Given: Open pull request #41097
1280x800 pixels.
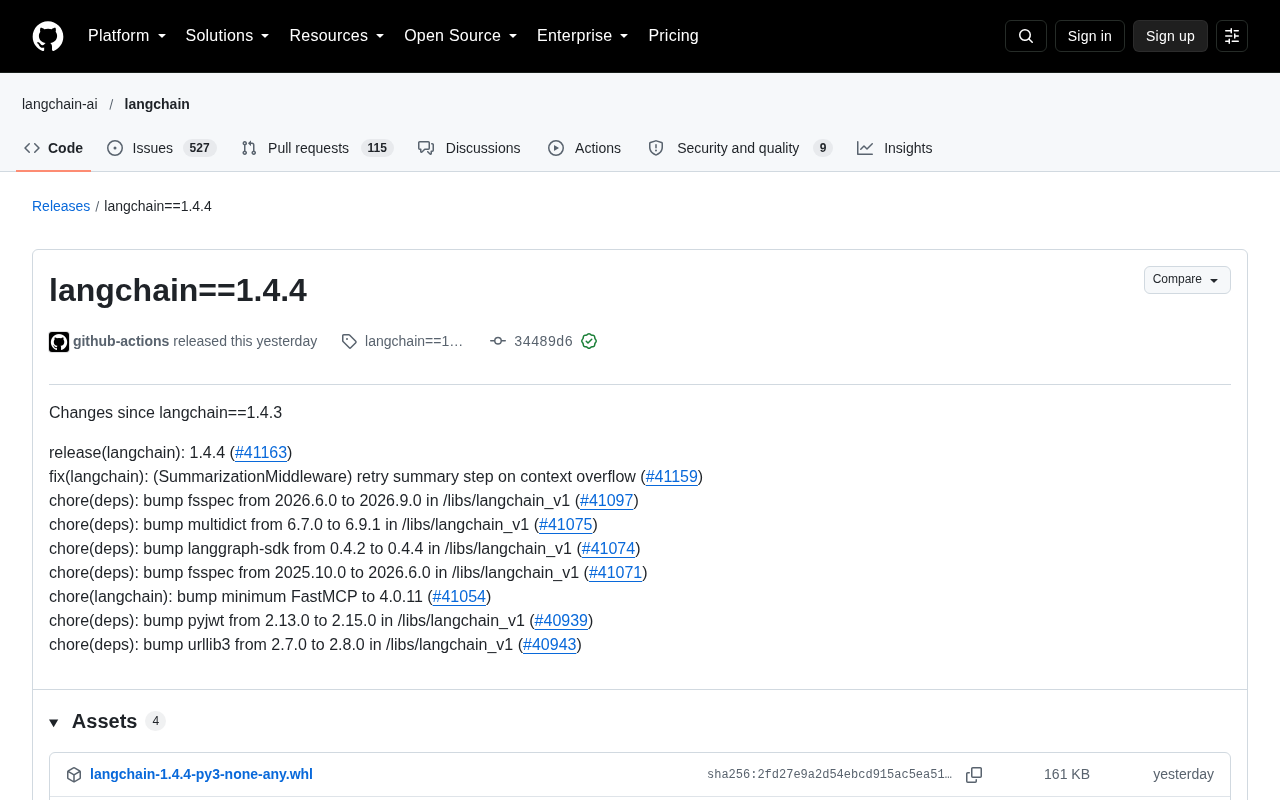Looking at the screenshot, I should pos(607,501).
